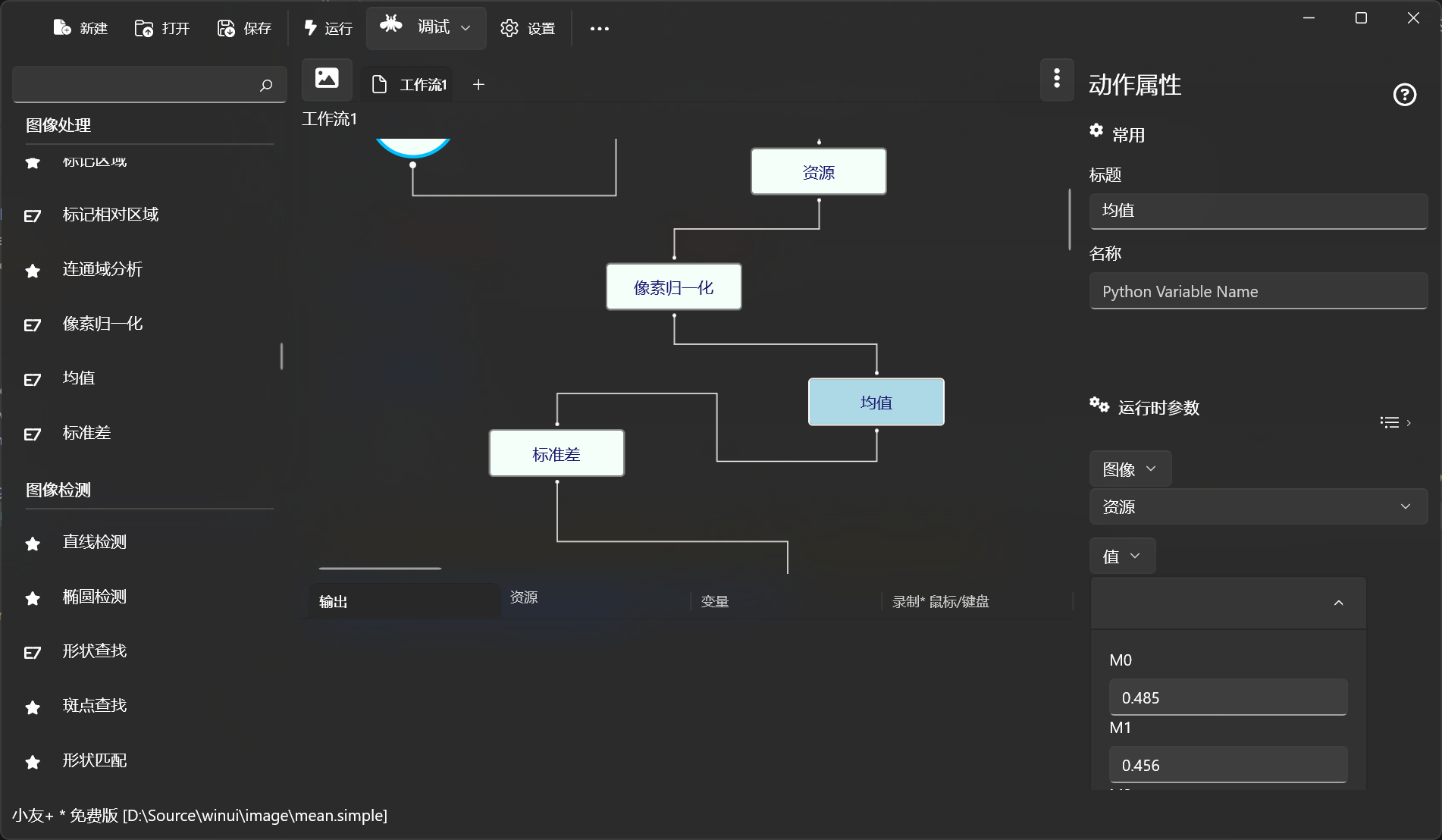The image size is (1442, 840).
Task: Click the Open file icon
Action: (144, 28)
